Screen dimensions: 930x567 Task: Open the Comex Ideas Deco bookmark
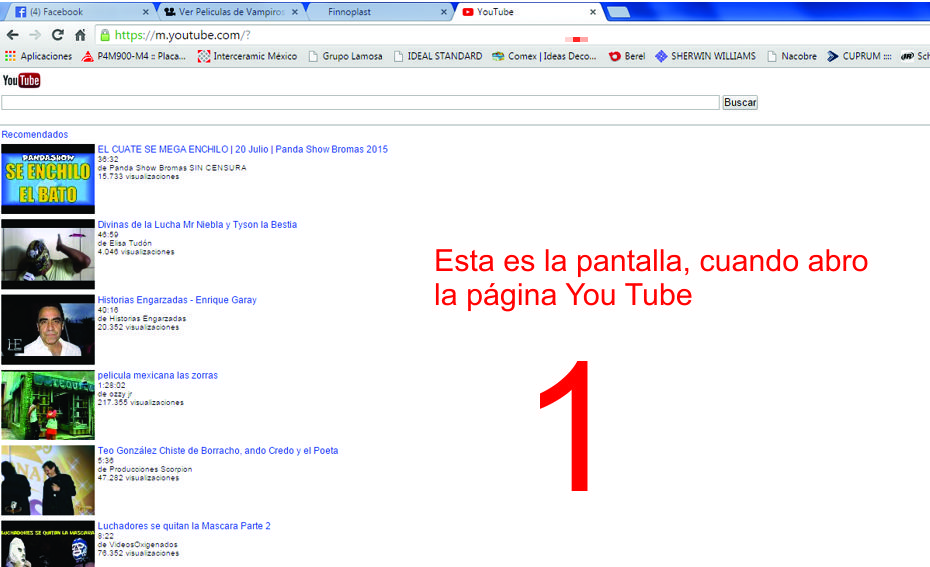(x=544, y=56)
